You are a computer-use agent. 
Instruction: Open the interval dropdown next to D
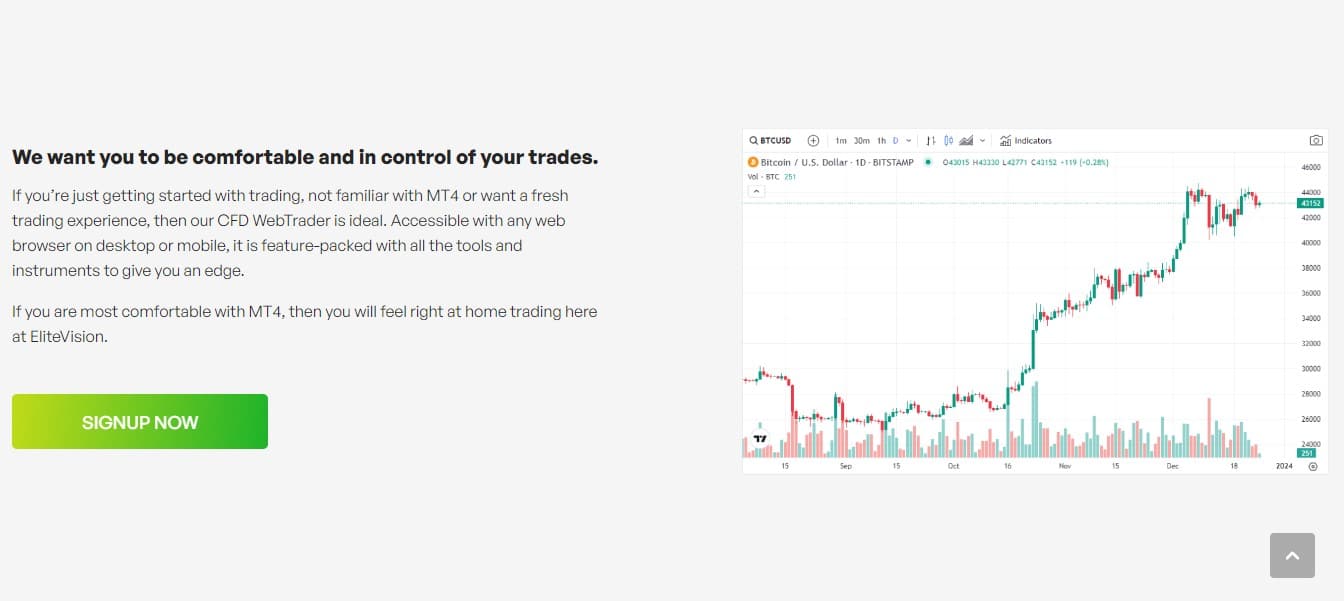(x=908, y=140)
